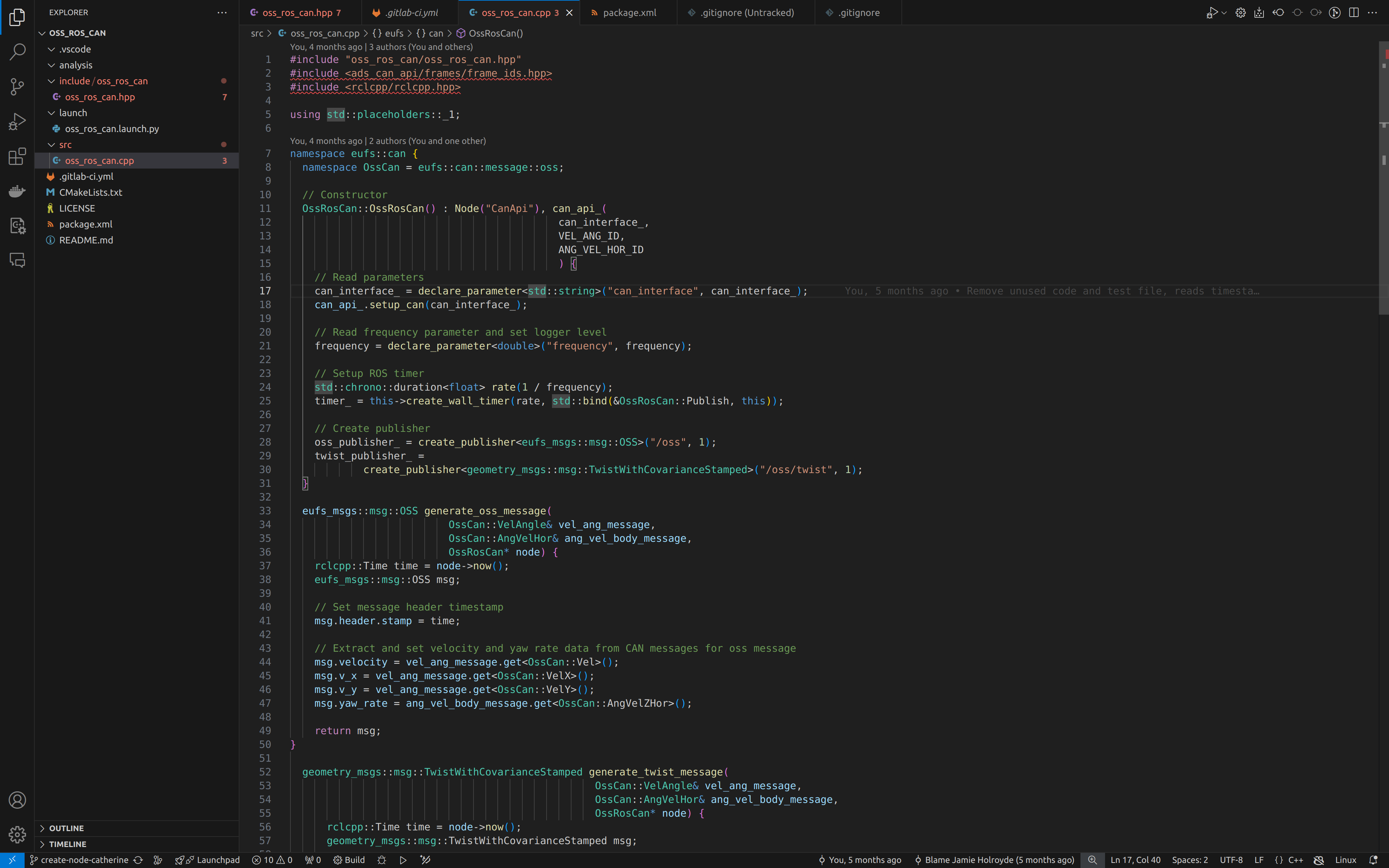
Task: Click the Build gear in the status bar
Action: point(349,859)
